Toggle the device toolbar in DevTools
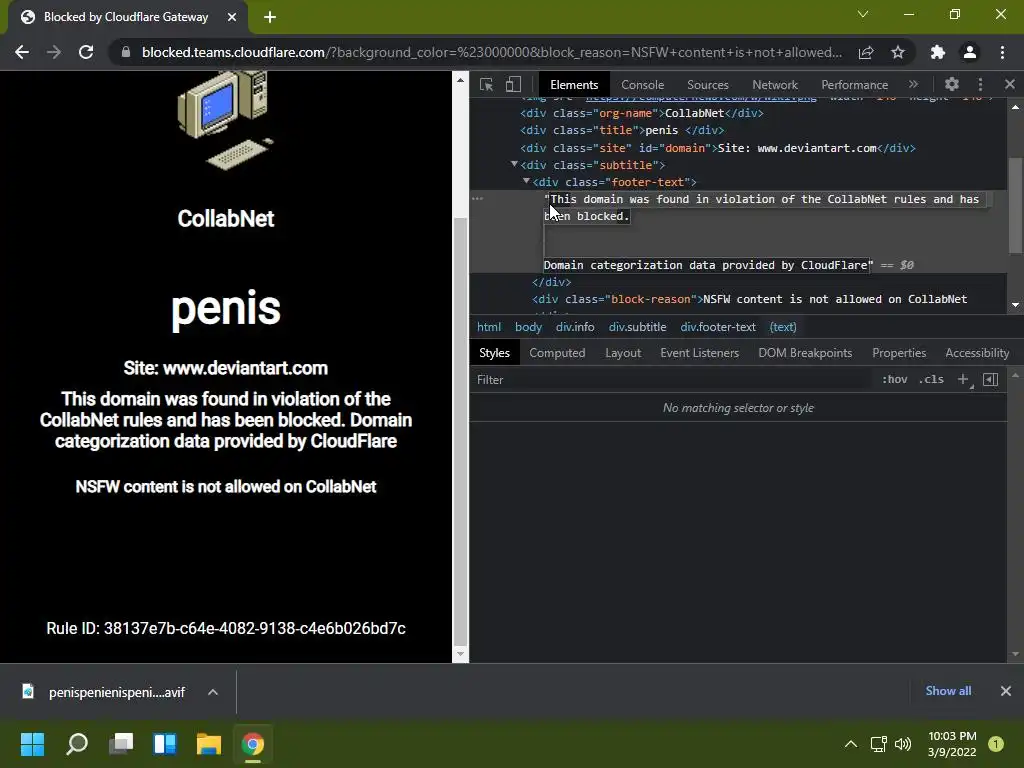The image size is (1024, 768). point(513,84)
